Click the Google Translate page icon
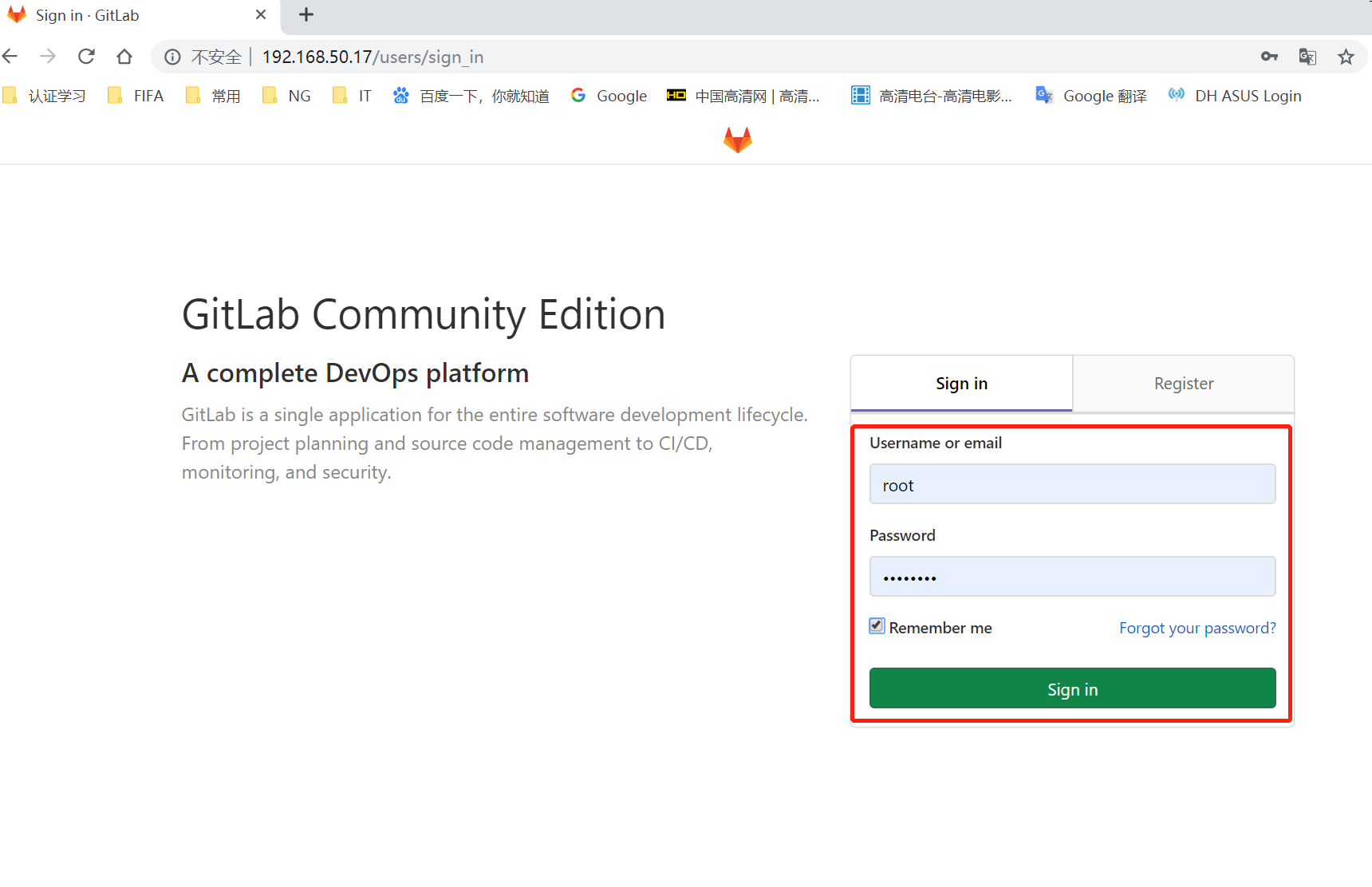Screen dimensions: 1372x887 pyautogui.click(x=1307, y=57)
